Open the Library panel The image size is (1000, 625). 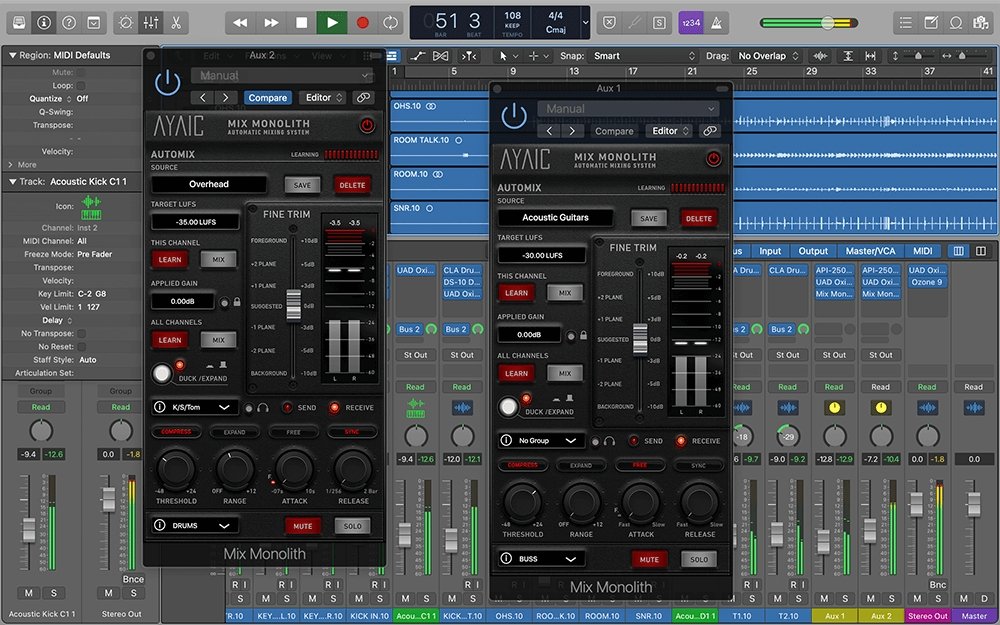tap(19, 23)
